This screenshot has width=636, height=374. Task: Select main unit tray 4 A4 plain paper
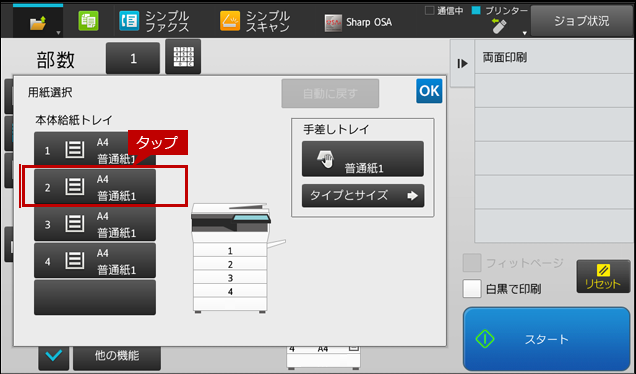(95, 260)
